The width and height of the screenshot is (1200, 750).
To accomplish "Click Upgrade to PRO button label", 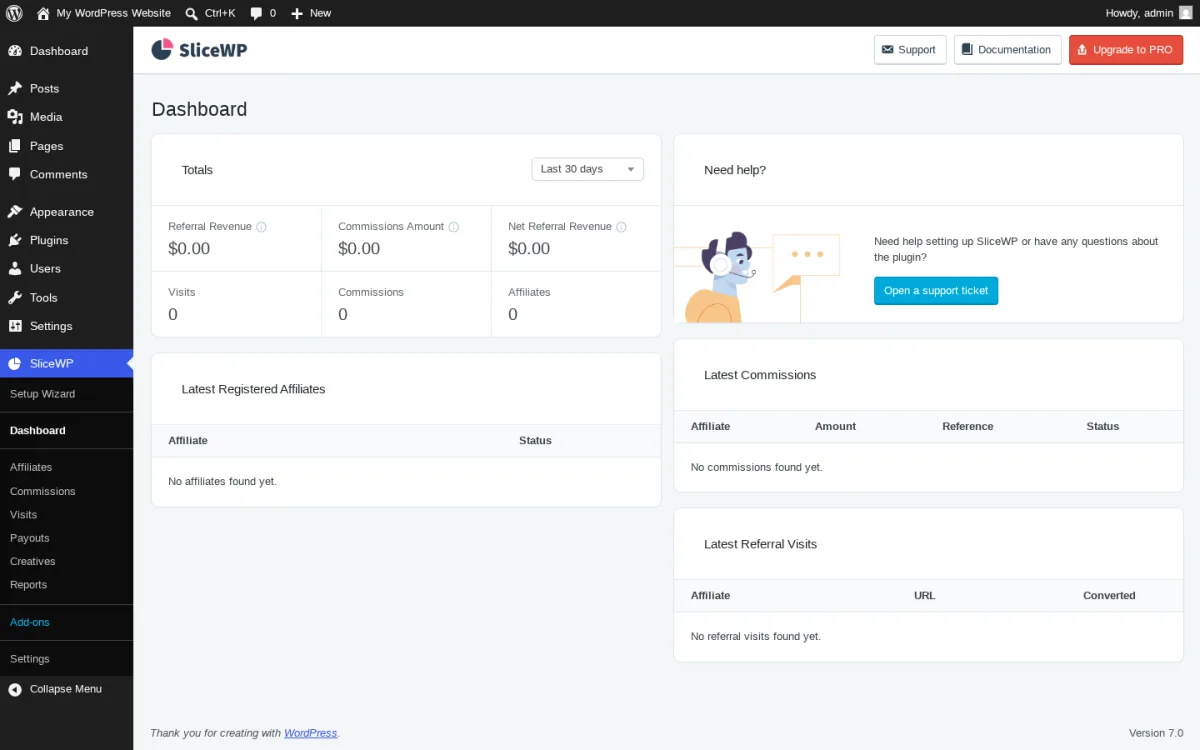I will [x=1133, y=50].
